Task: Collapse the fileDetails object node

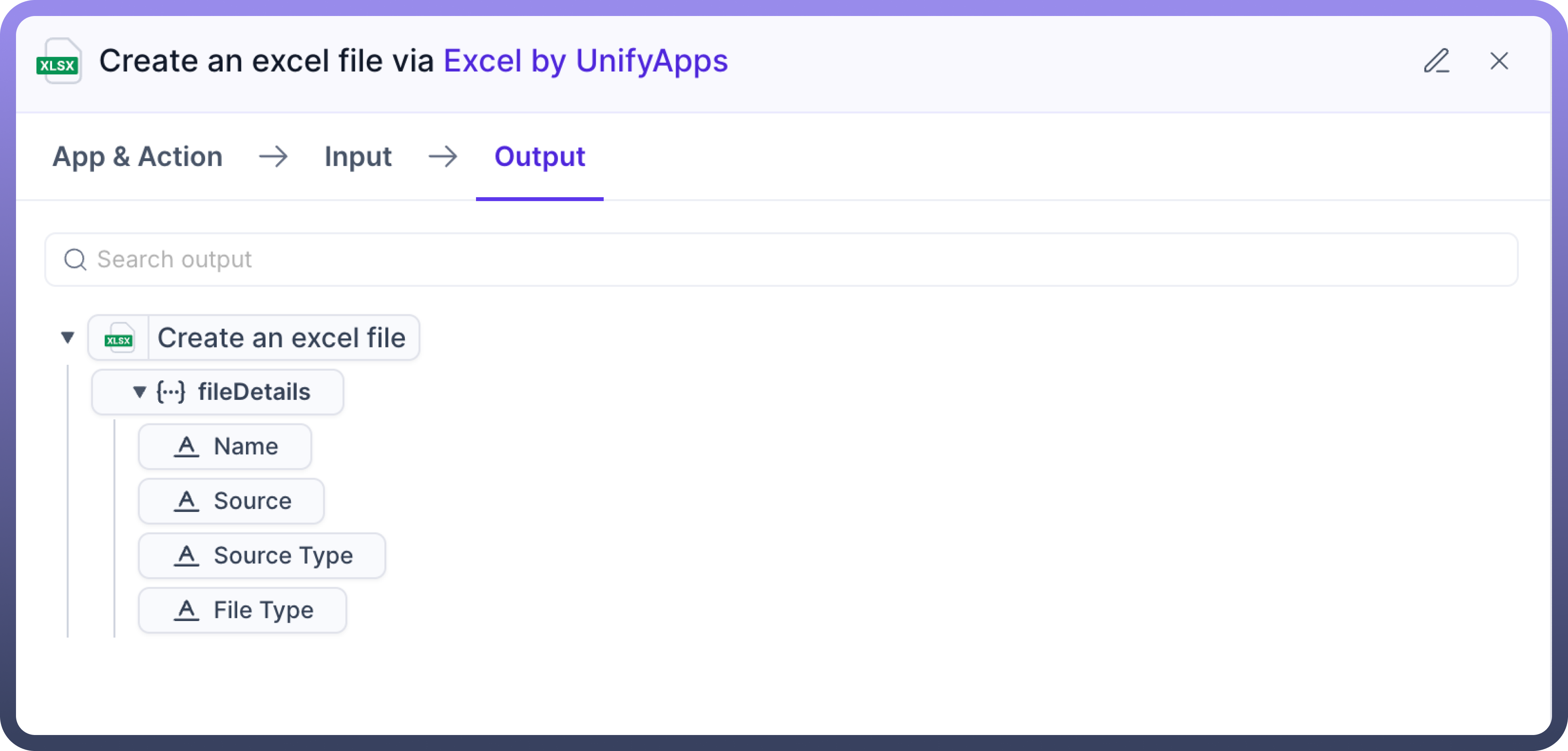Action: [139, 392]
